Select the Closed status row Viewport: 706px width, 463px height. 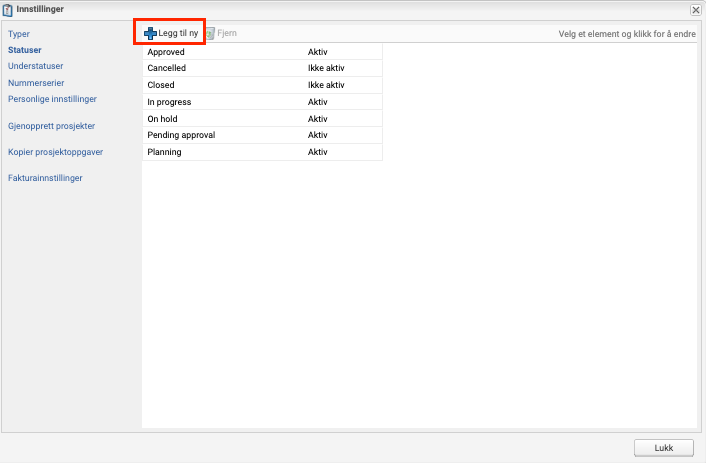tap(161, 85)
